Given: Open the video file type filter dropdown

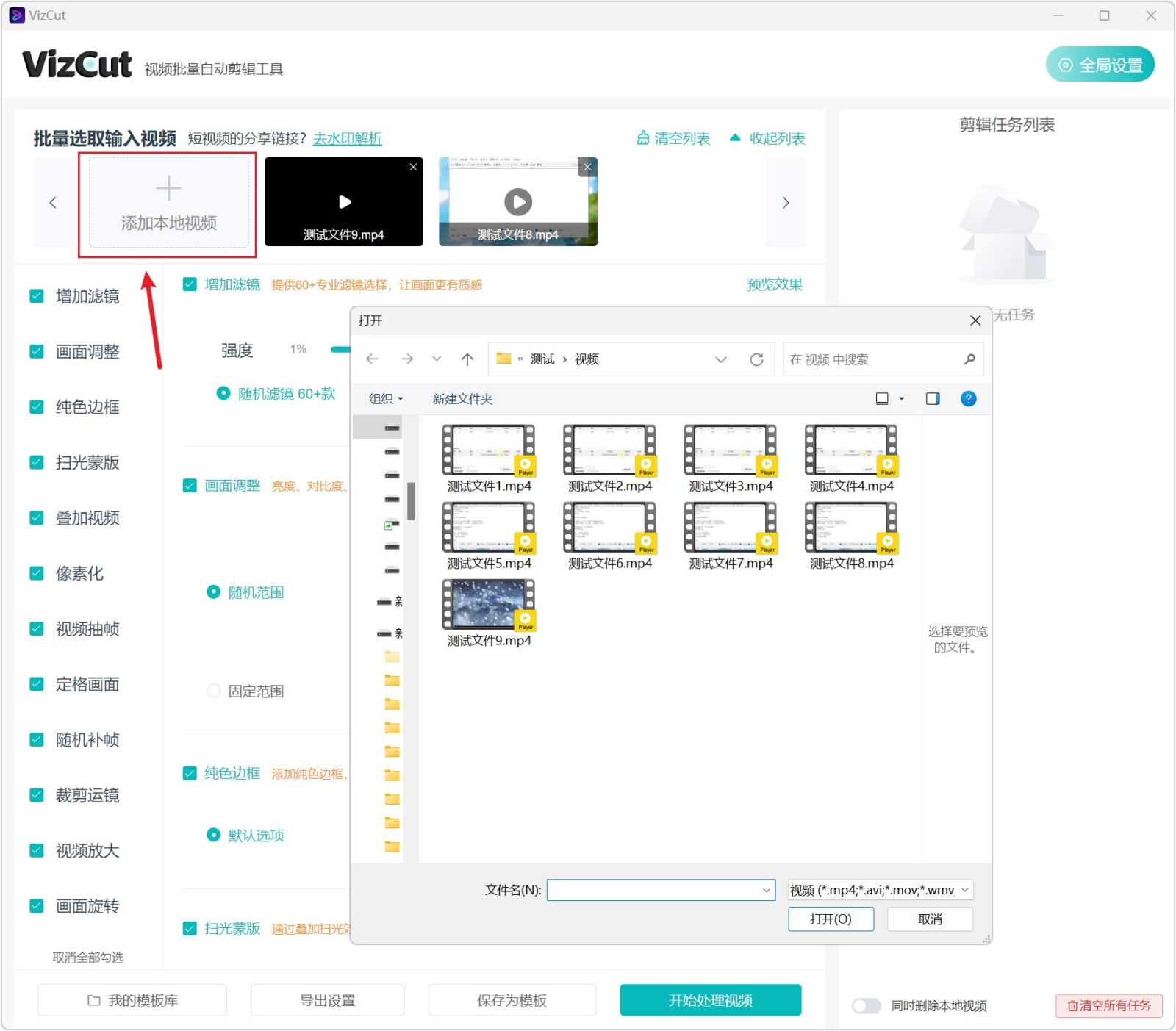Looking at the screenshot, I should (x=880, y=890).
